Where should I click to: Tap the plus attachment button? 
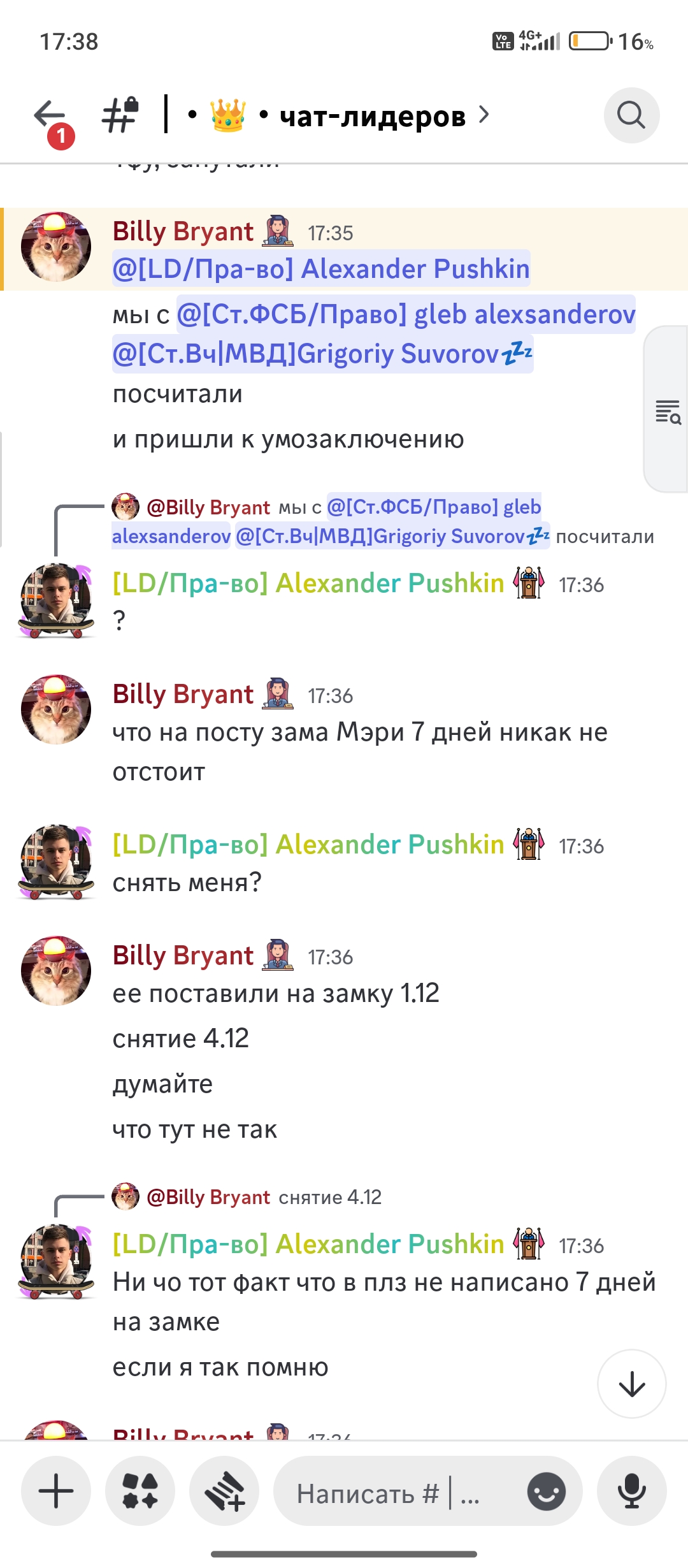click(56, 1491)
